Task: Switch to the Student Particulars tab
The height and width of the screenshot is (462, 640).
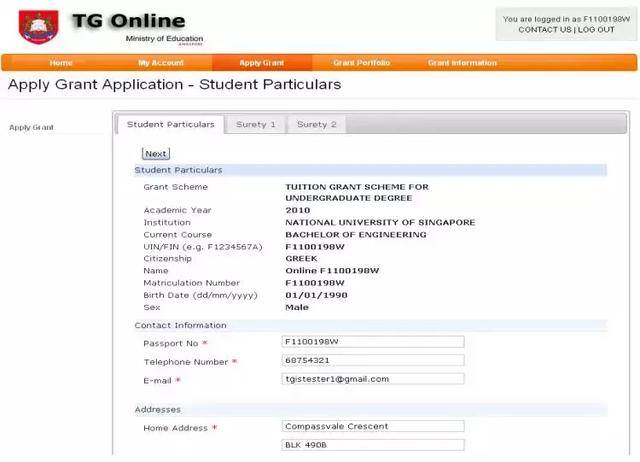Action: coord(170,125)
